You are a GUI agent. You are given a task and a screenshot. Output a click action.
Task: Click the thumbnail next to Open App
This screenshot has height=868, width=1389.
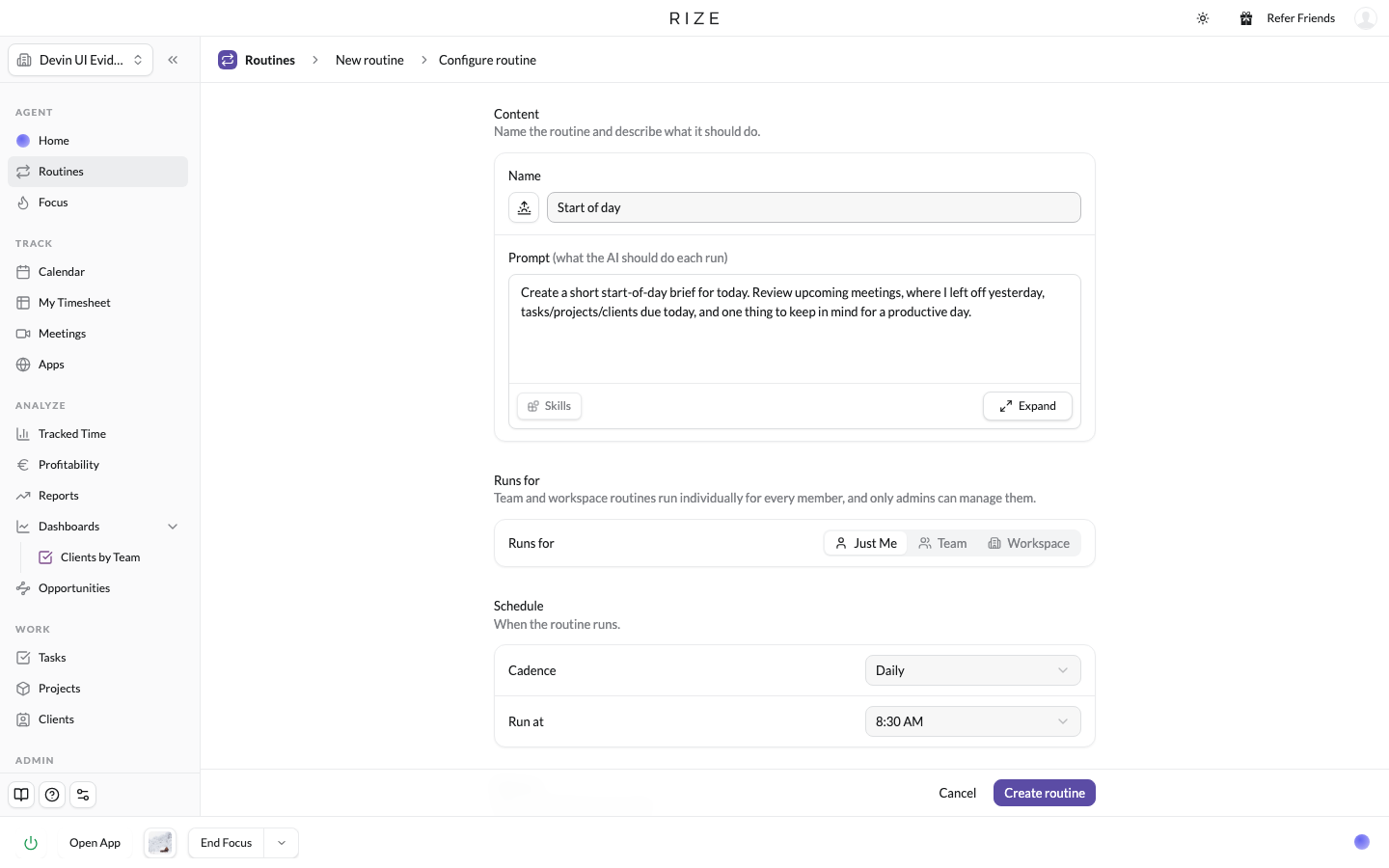click(160, 843)
